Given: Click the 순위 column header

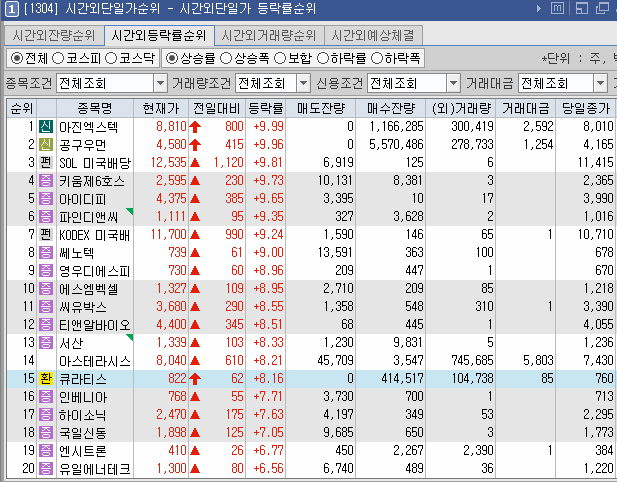Looking at the screenshot, I should pyautogui.click(x=22, y=108).
